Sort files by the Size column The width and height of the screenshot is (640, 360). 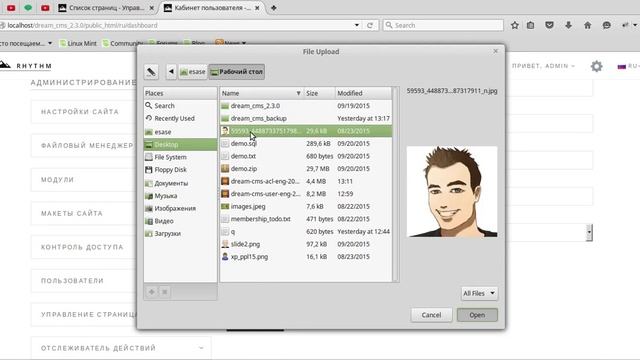click(319, 93)
